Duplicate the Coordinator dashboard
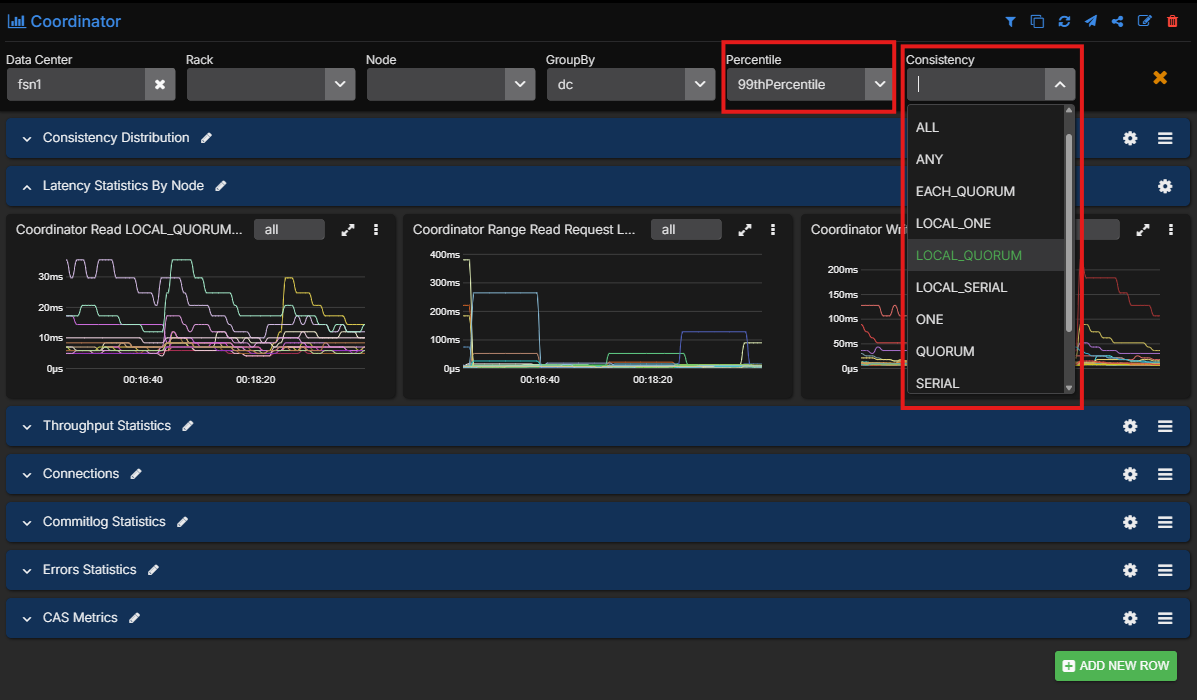 click(x=1037, y=21)
